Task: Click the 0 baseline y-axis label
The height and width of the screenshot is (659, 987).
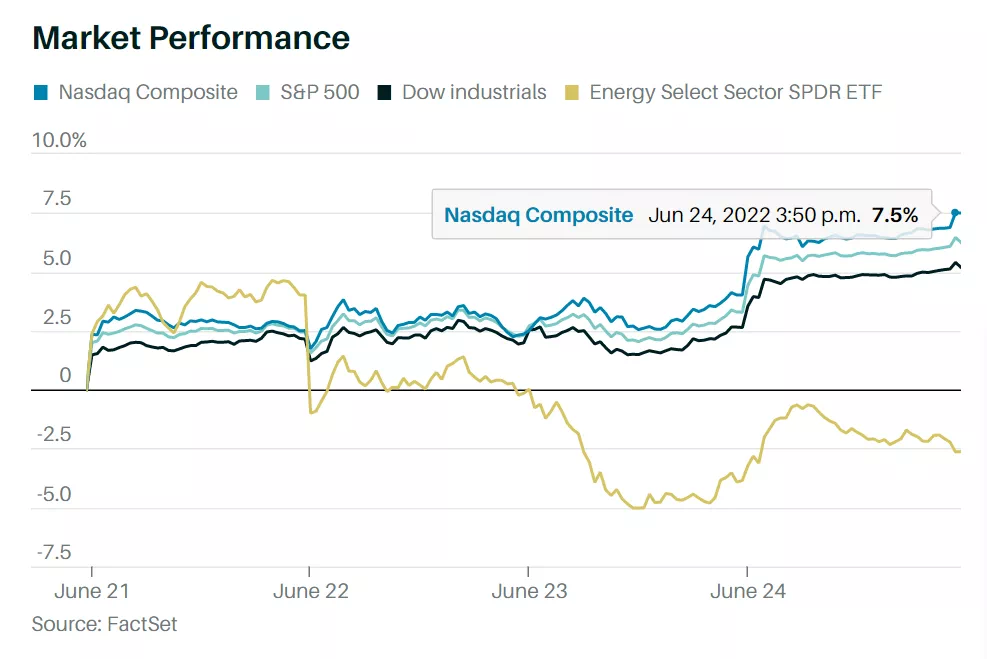Action: pyautogui.click(x=65, y=376)
